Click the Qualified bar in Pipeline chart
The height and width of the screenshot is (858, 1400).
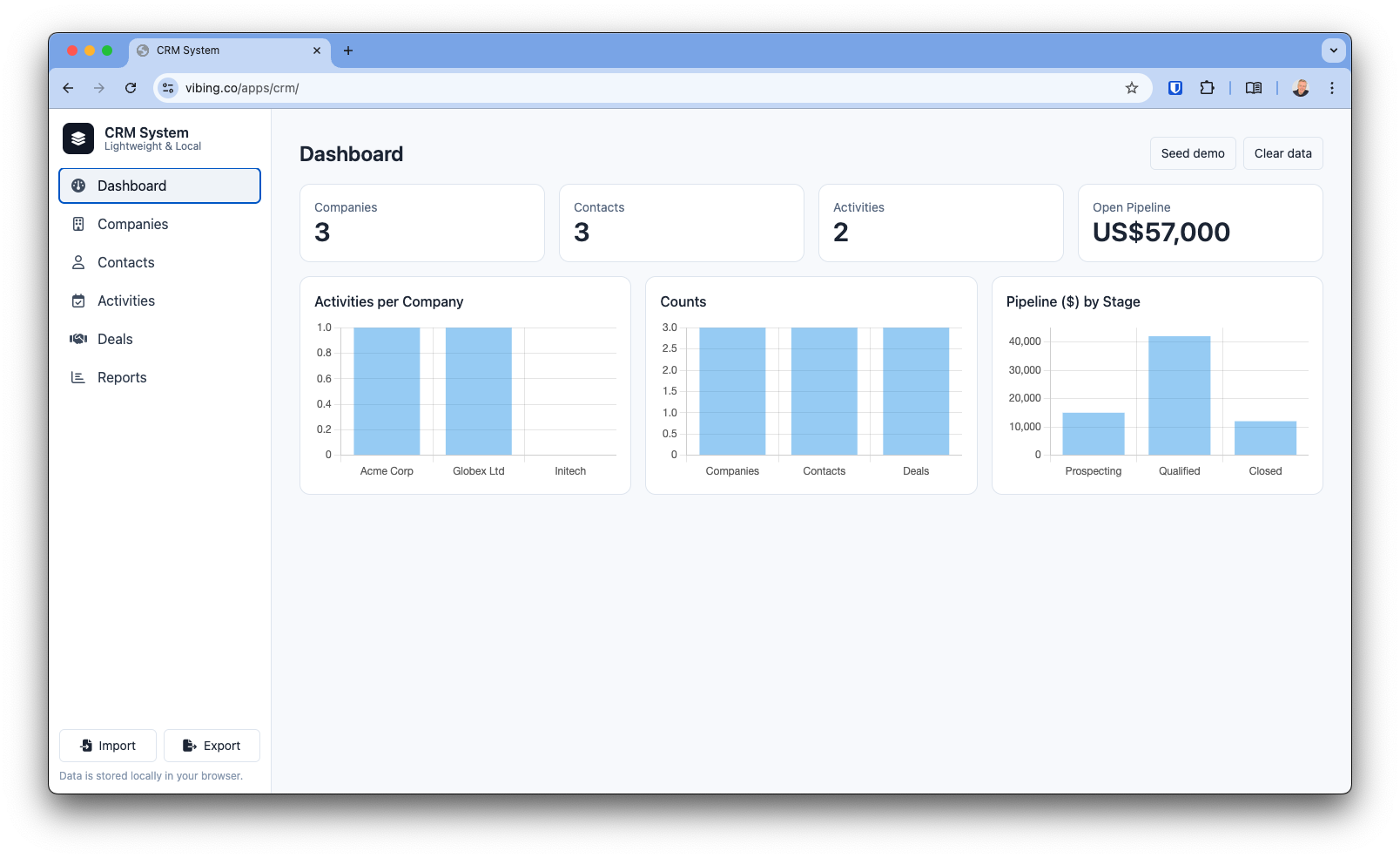[x=1179, y=396]
